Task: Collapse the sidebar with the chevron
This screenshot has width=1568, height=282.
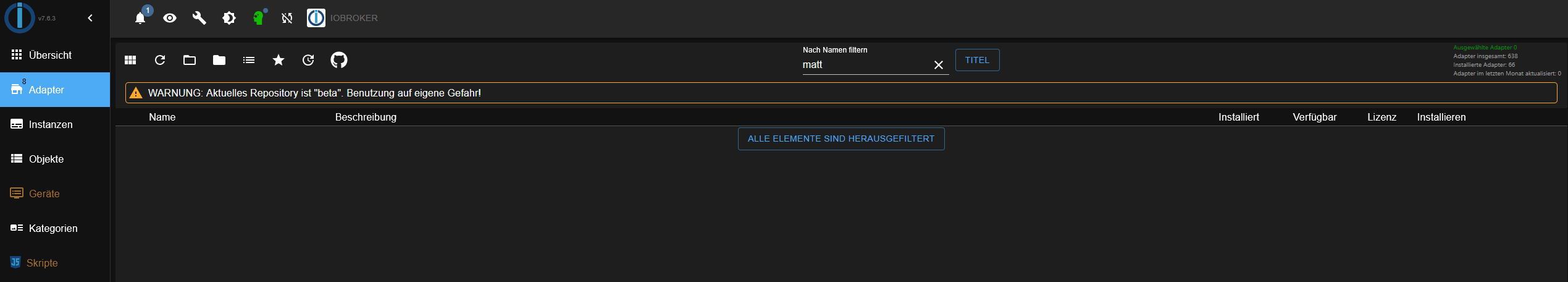Action: (x=90, y=18)
